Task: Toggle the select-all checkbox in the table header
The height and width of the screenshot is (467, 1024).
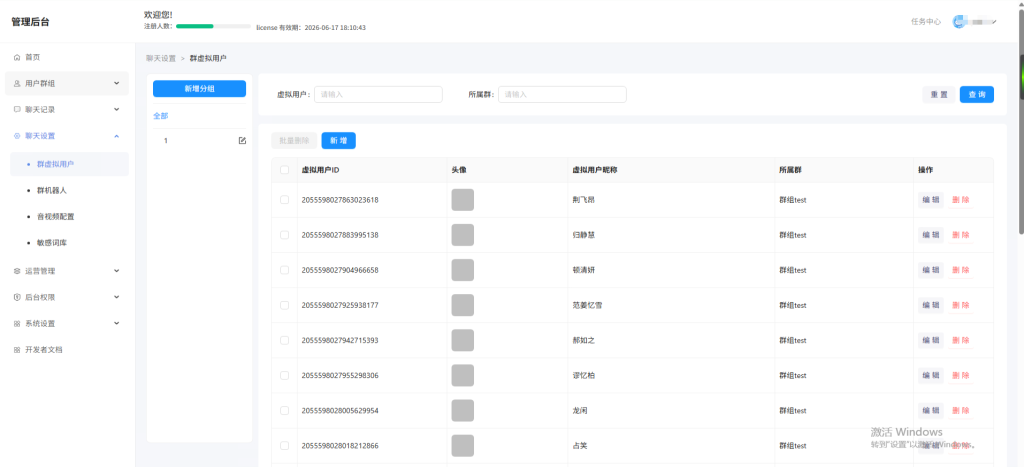Action: click(x=284, y=170)
